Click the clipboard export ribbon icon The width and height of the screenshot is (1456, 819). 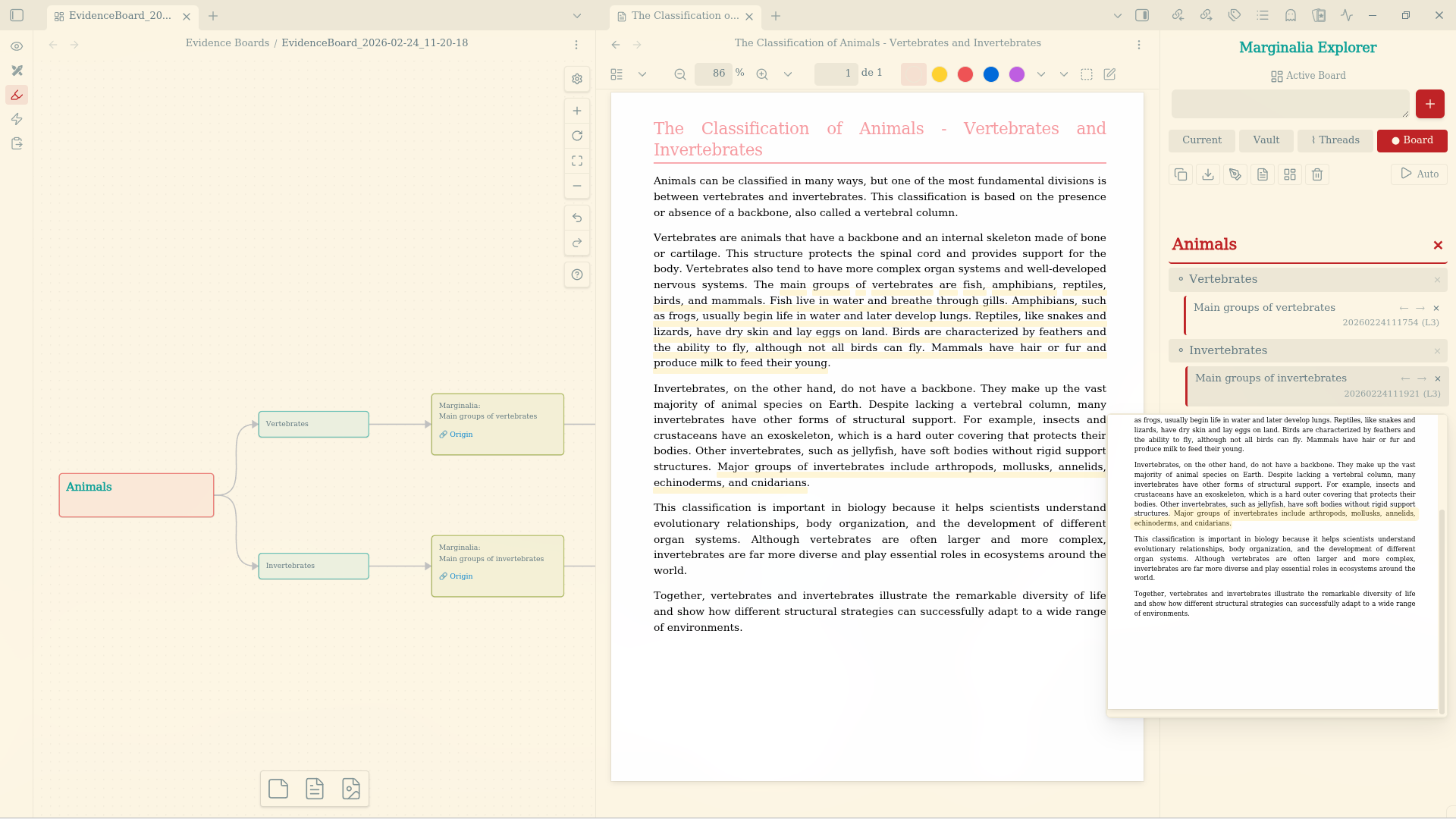point(17,143)
